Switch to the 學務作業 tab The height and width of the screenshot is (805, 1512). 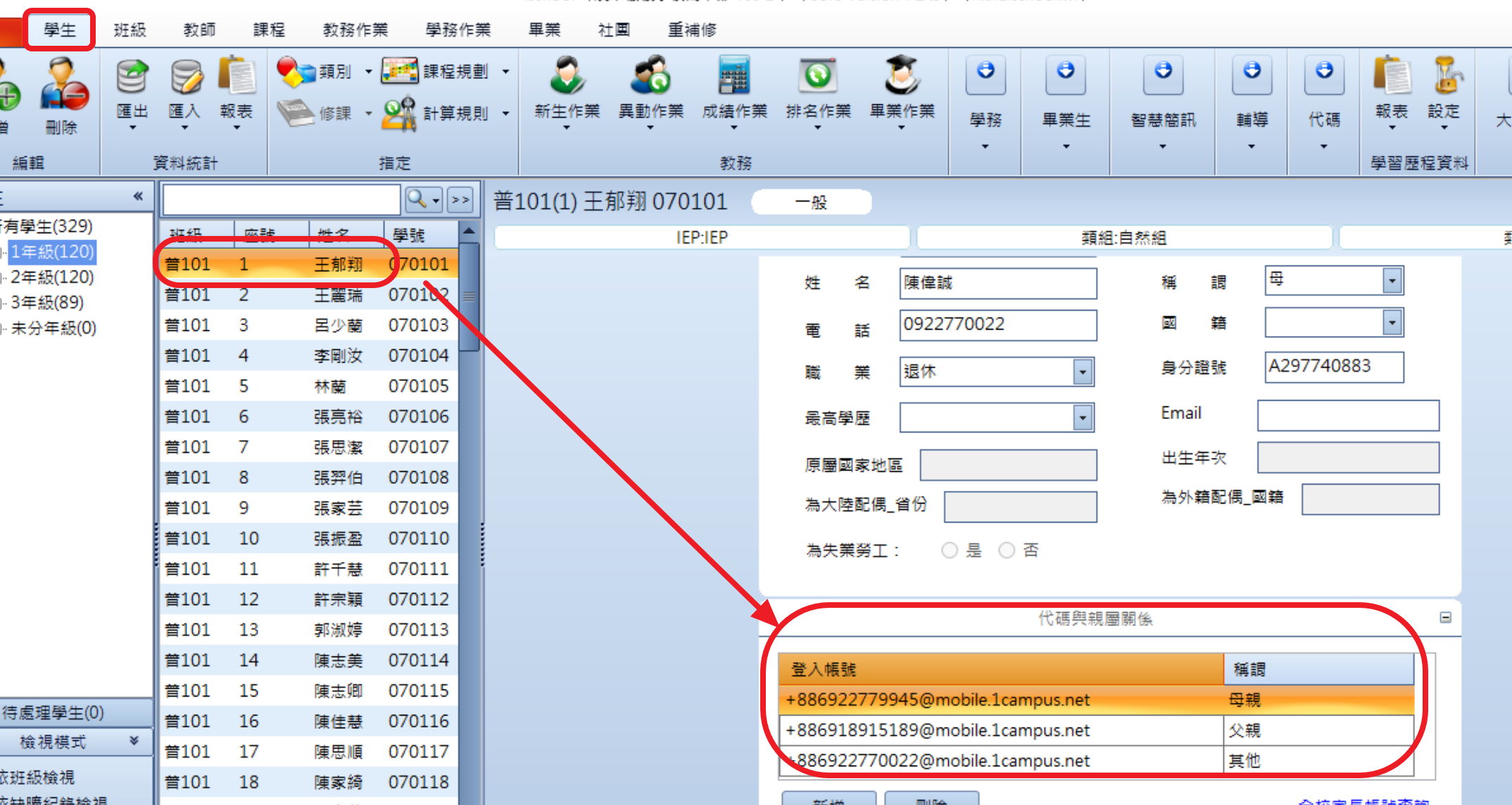(458, 30)
